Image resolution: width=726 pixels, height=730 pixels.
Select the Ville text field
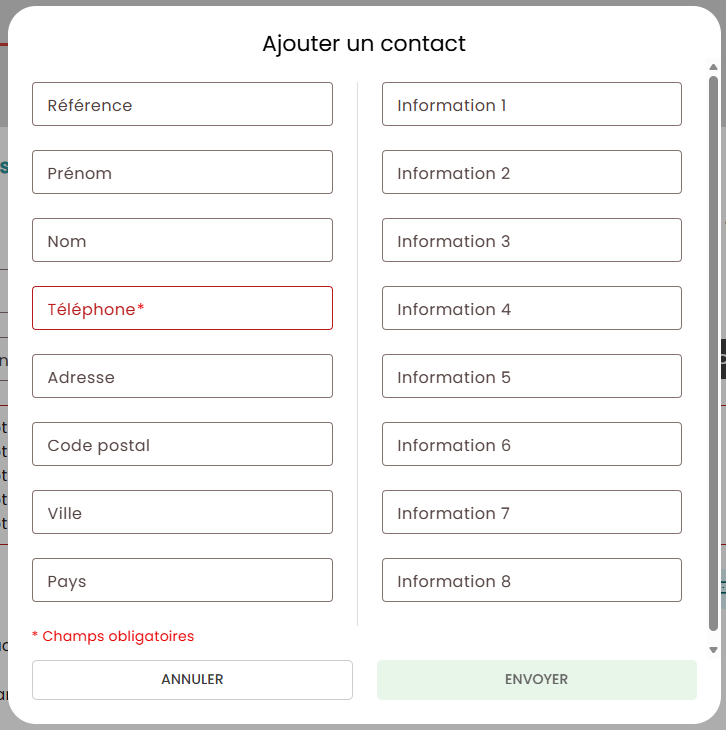182,512
